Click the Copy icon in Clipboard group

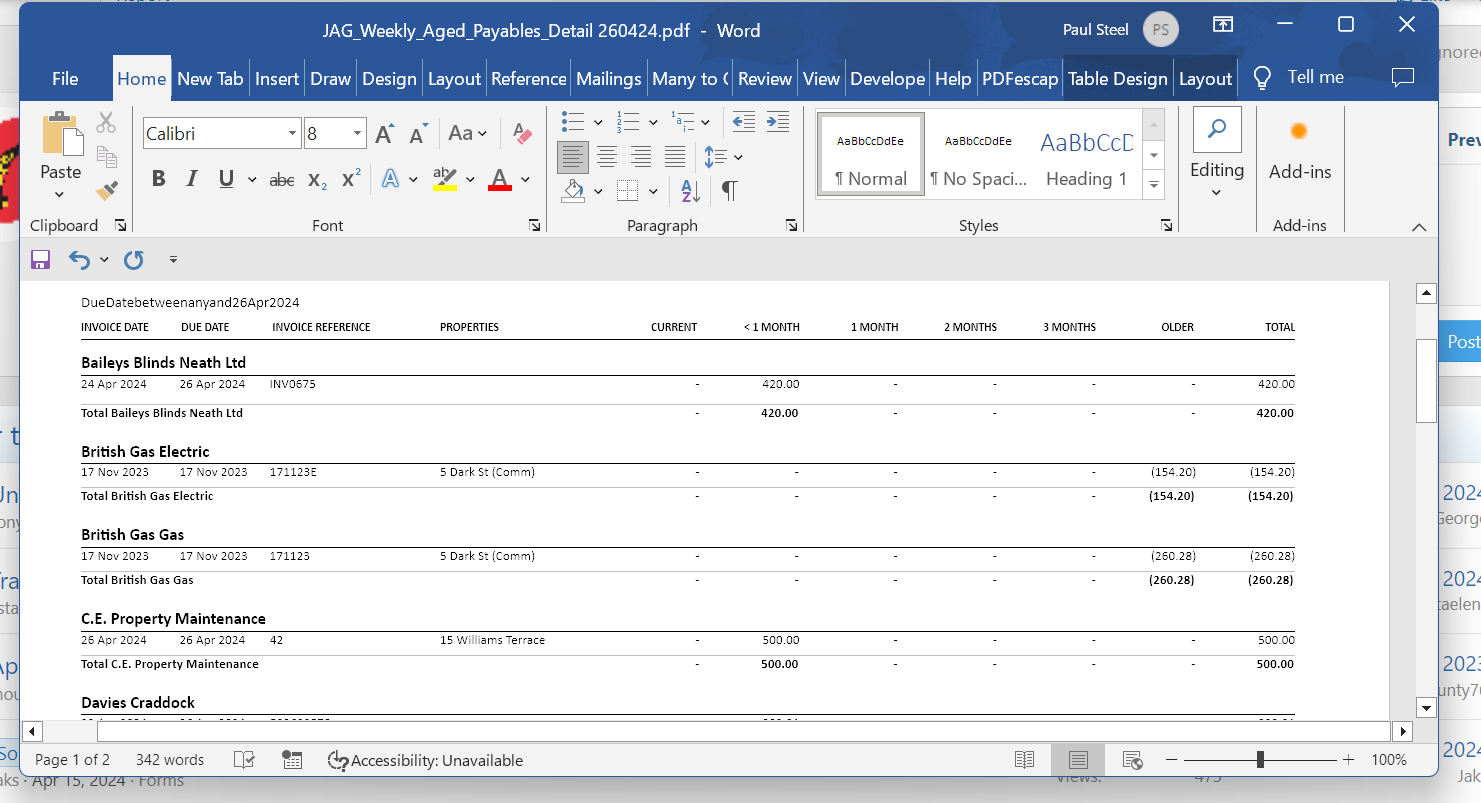point(106,156)
